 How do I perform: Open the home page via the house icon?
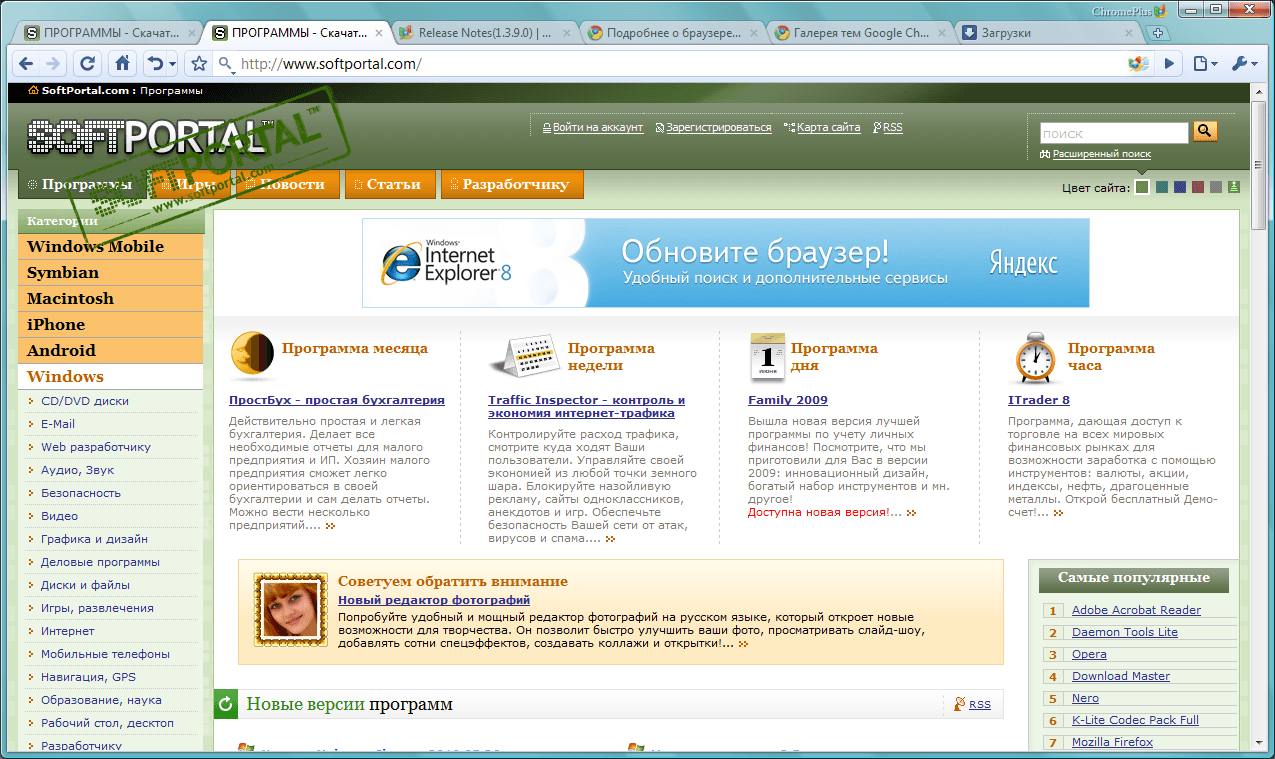pyautogui.click(x=121, y=64)
